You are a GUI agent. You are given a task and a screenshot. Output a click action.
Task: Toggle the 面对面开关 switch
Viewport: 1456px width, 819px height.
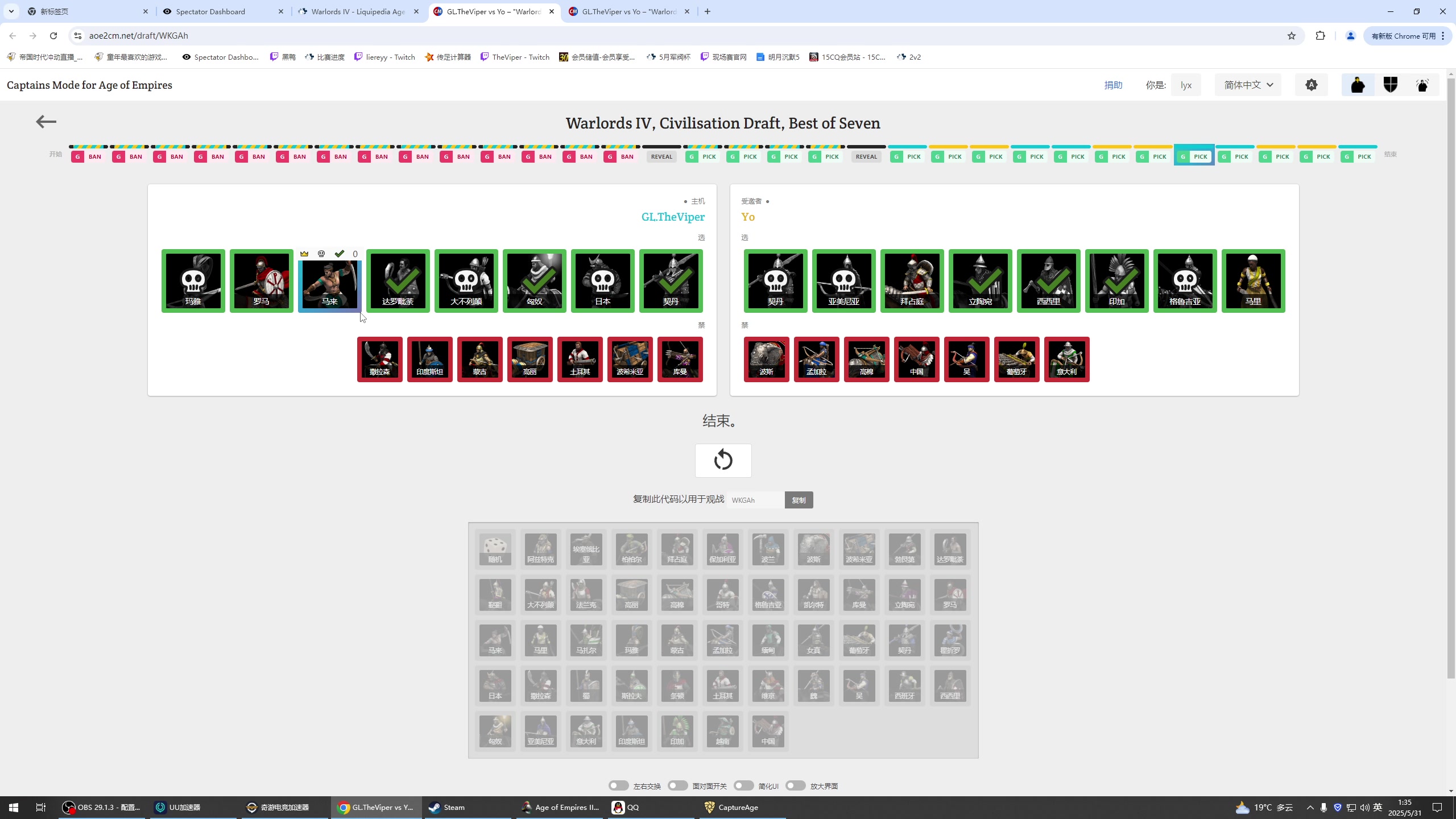tap(677, 785)
